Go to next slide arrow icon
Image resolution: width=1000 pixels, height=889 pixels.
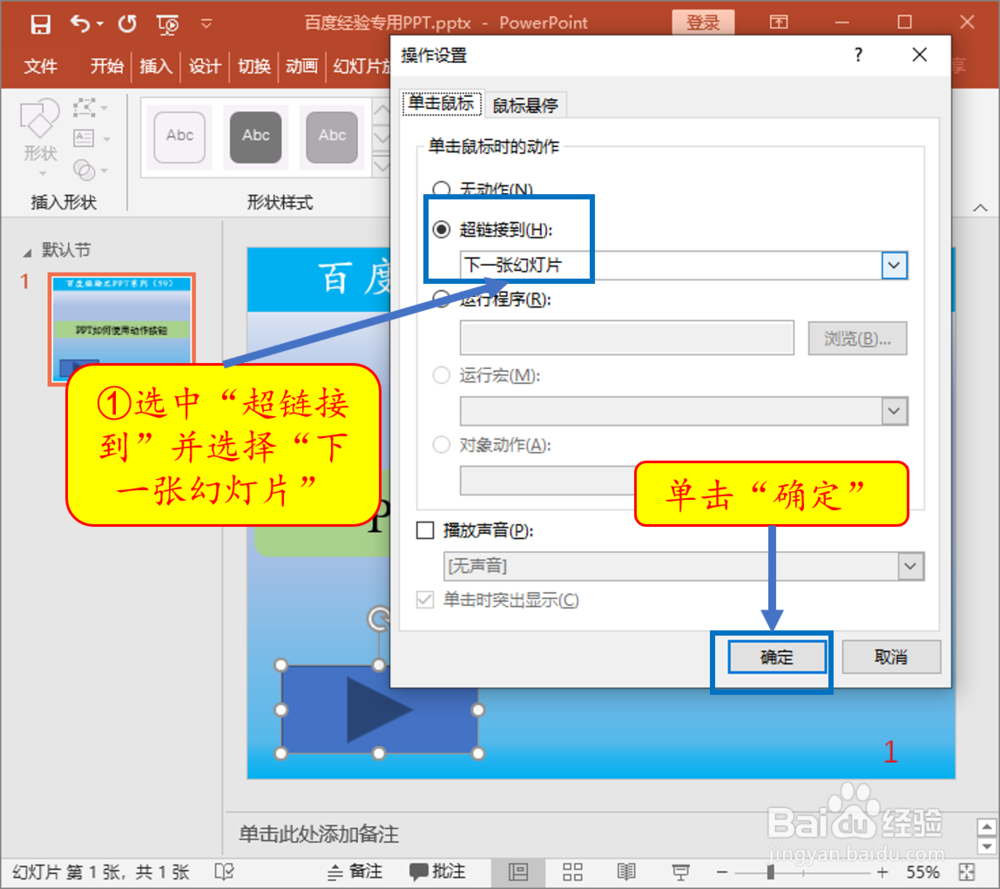(987, 846)
